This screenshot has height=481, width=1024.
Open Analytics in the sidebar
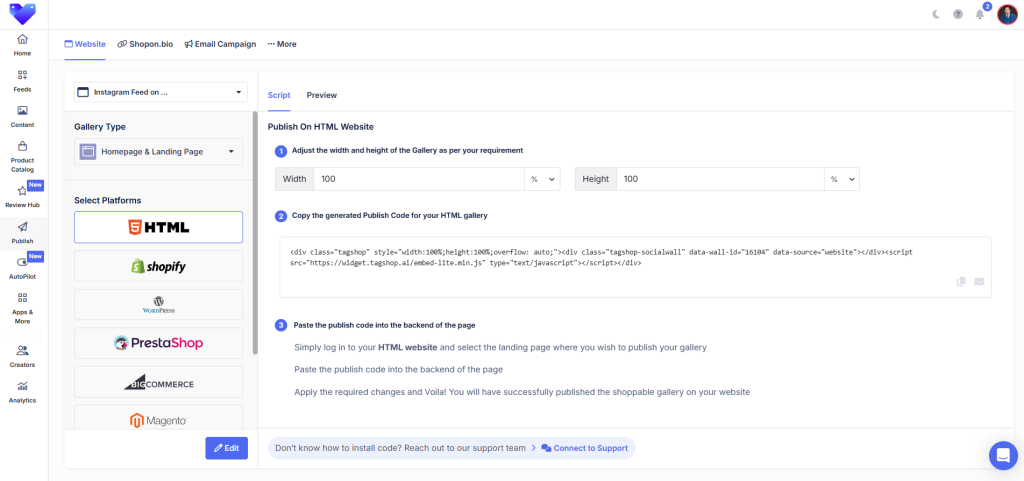pos(22,392)
